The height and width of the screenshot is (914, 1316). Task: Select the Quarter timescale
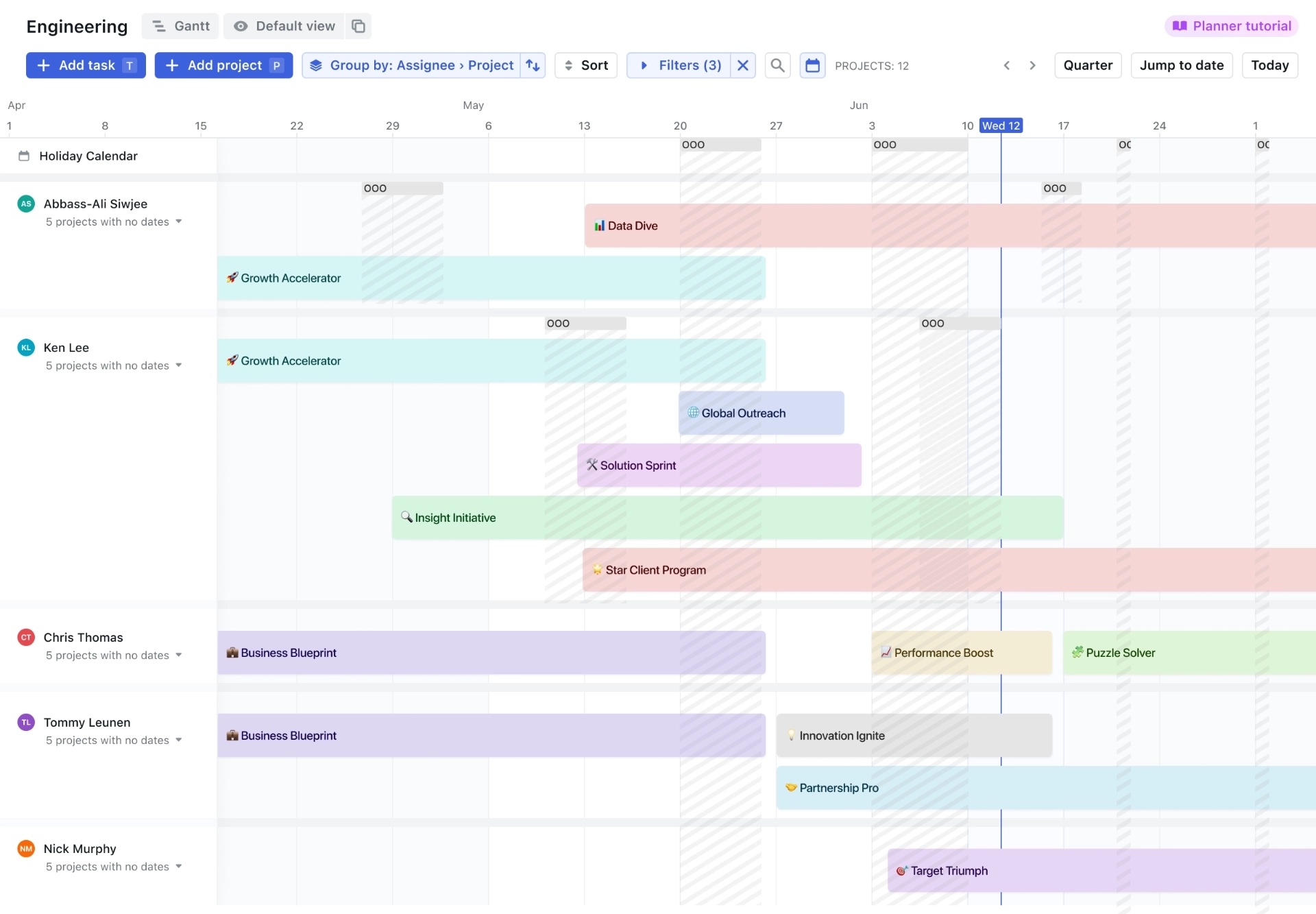1088,65
